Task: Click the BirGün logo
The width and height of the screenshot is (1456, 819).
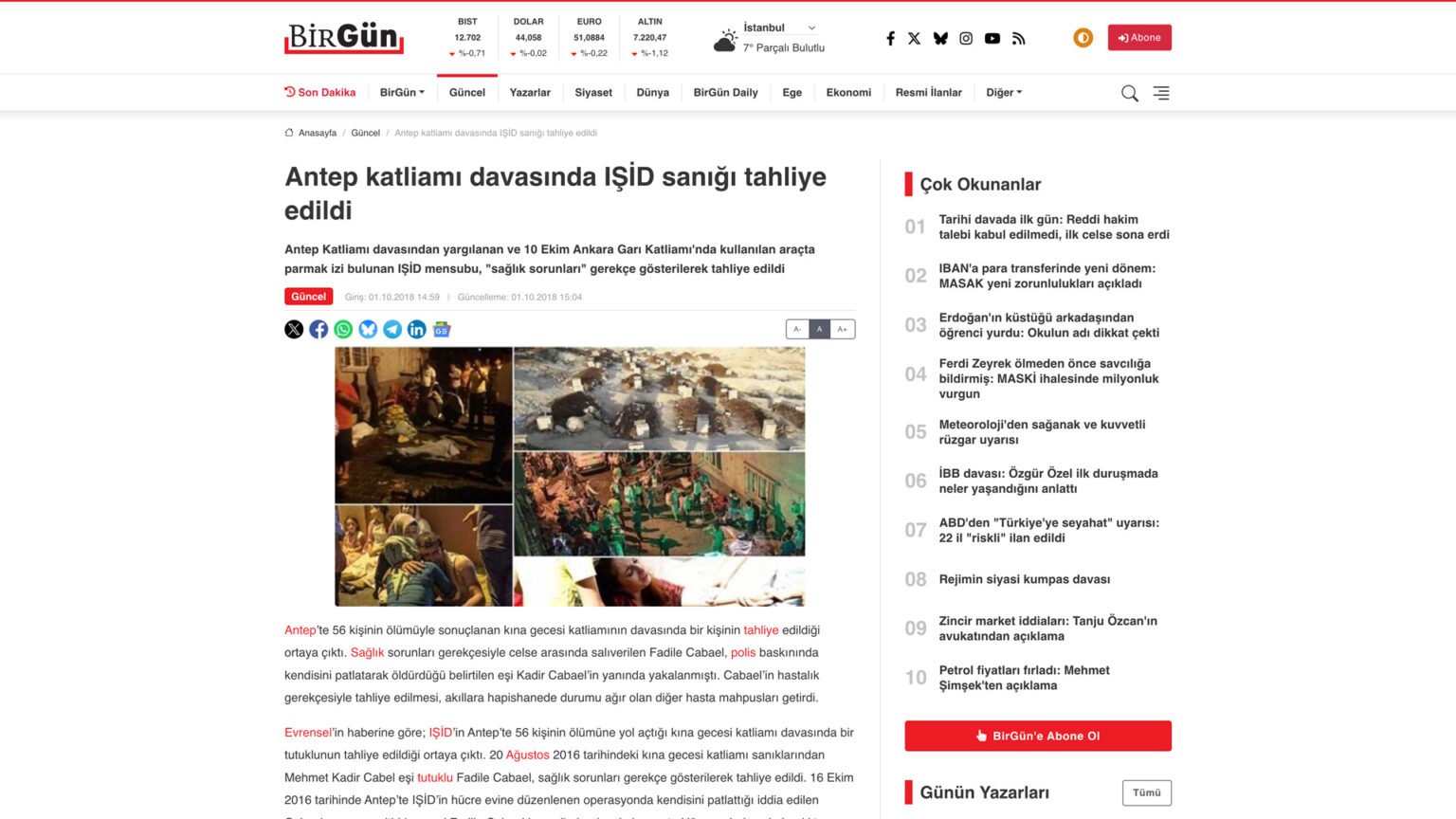Action: 344,38
